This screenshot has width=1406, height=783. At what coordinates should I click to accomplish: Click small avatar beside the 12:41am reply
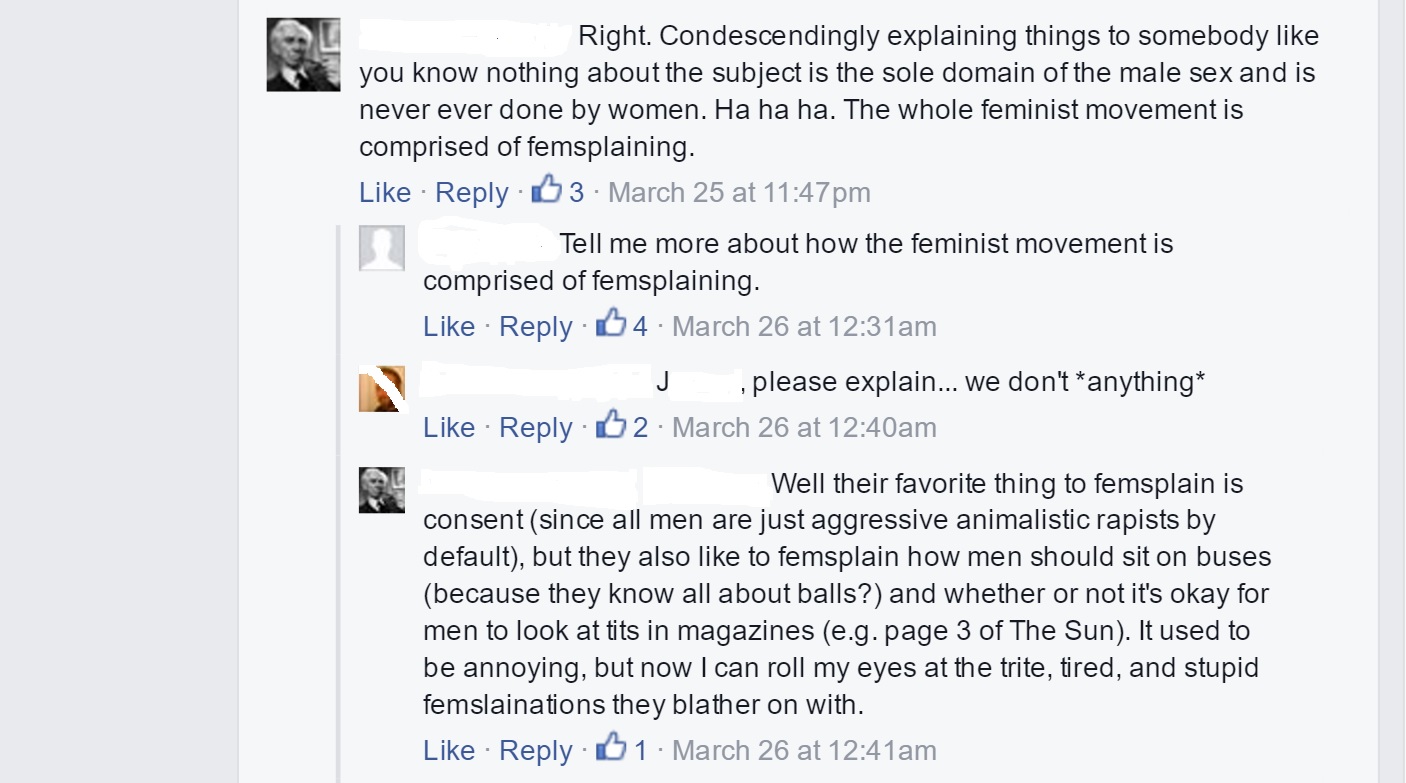(x=382, y=490)
